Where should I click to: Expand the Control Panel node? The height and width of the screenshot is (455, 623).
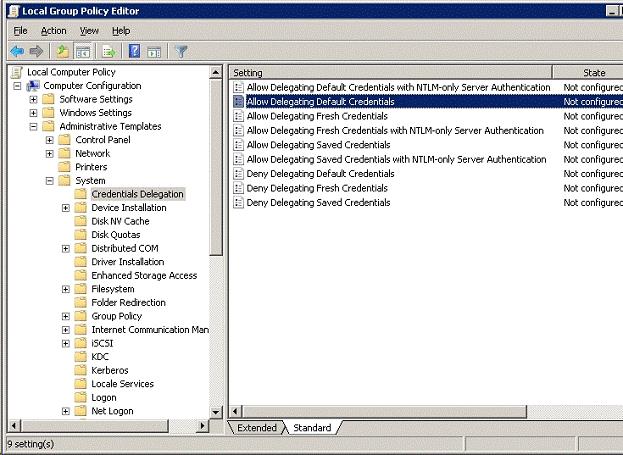50,140
